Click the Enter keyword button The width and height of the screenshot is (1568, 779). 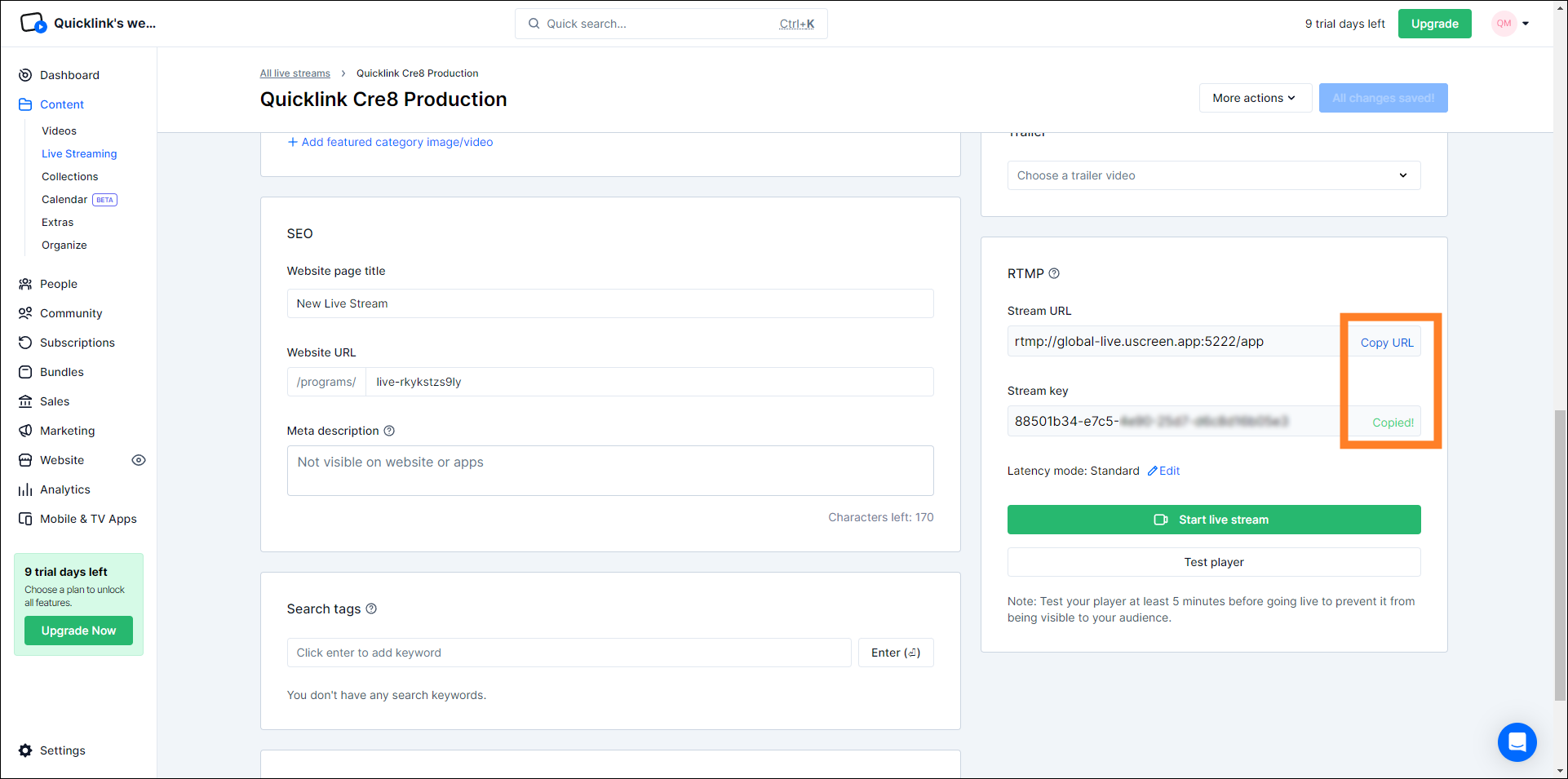point(896,653)
